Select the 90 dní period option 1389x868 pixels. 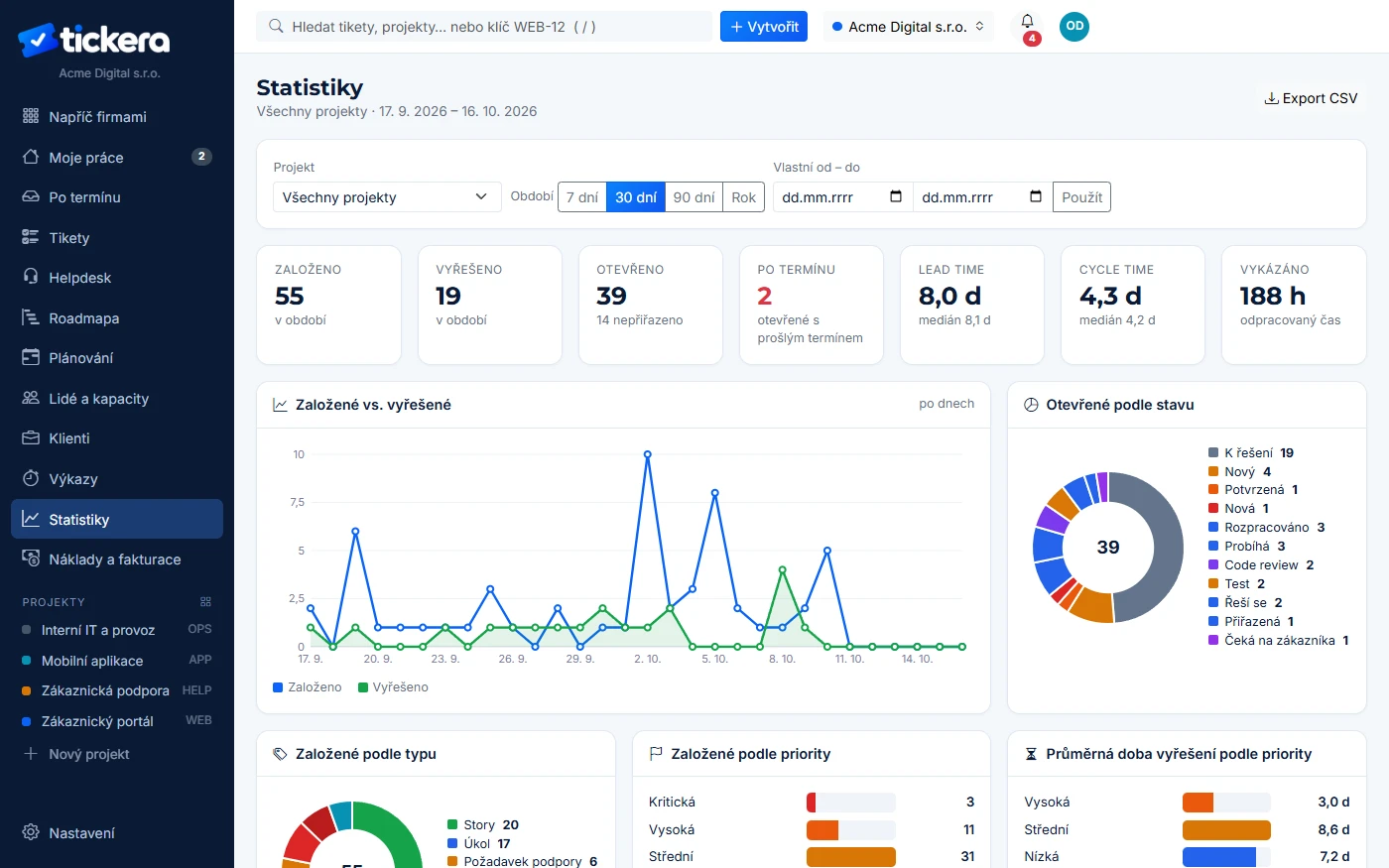pyautogui.click(x=694, y=197)
